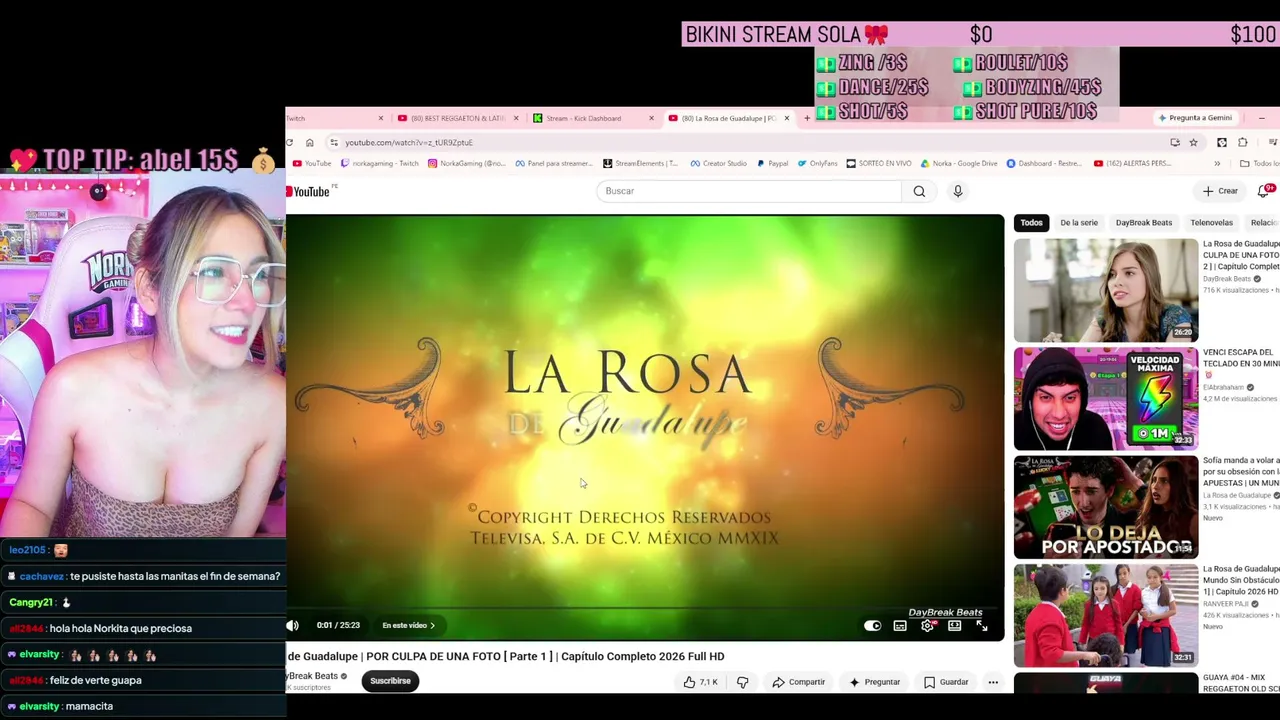Open the bookmarks folder 'Todos los'
Screen dimensions: 1280x720
tap(1259, 163)
